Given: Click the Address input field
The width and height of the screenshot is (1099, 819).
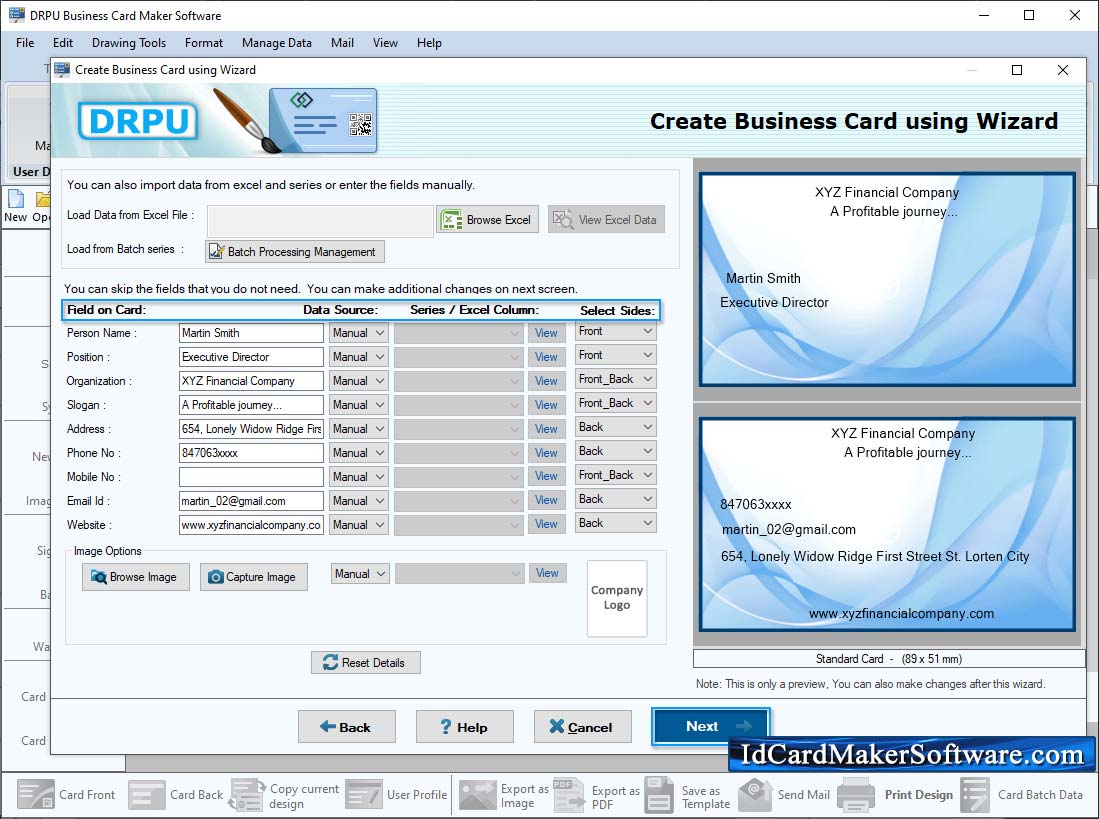Looking at the screenshot, I should [251, 429].
